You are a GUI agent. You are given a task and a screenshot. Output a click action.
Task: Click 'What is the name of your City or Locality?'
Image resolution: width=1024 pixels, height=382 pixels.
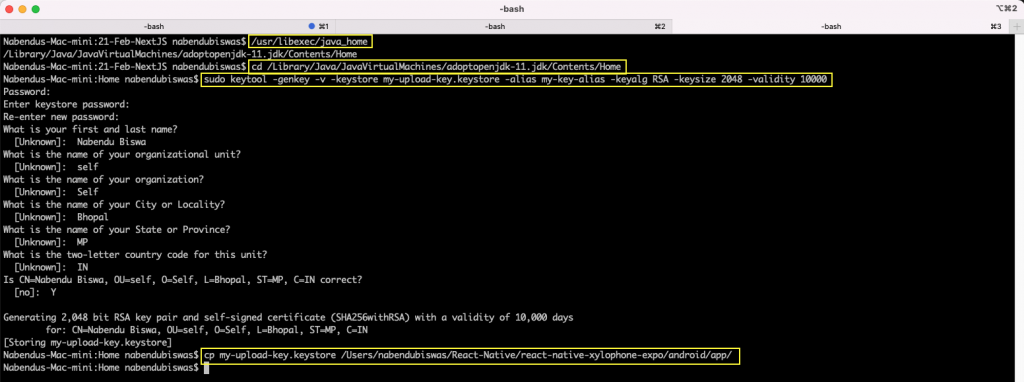click(114, 204)
